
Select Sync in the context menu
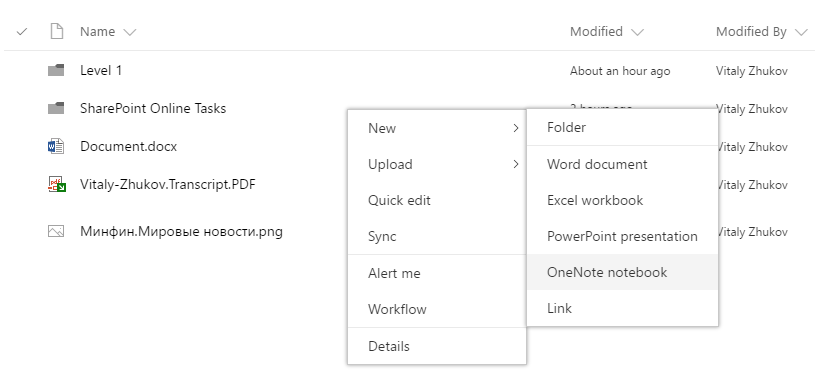click(437, 236)
